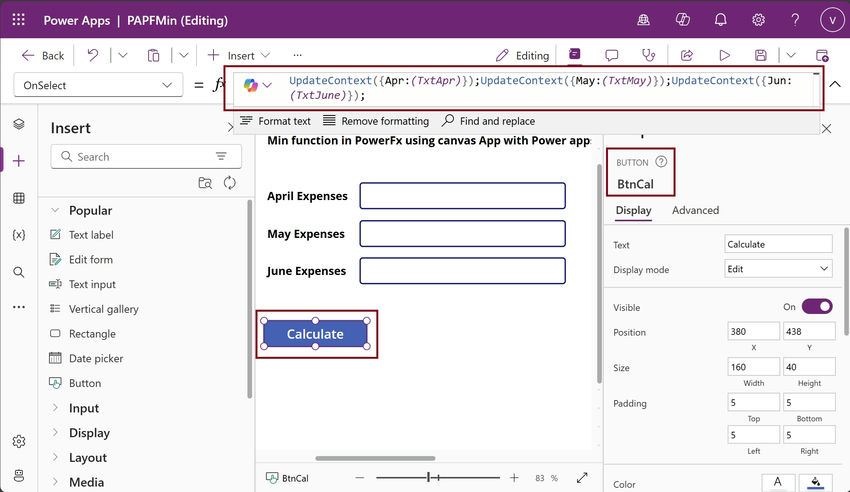
Task: Open the font Color picker
Action: pyautogui.click(x=778, y=482)
